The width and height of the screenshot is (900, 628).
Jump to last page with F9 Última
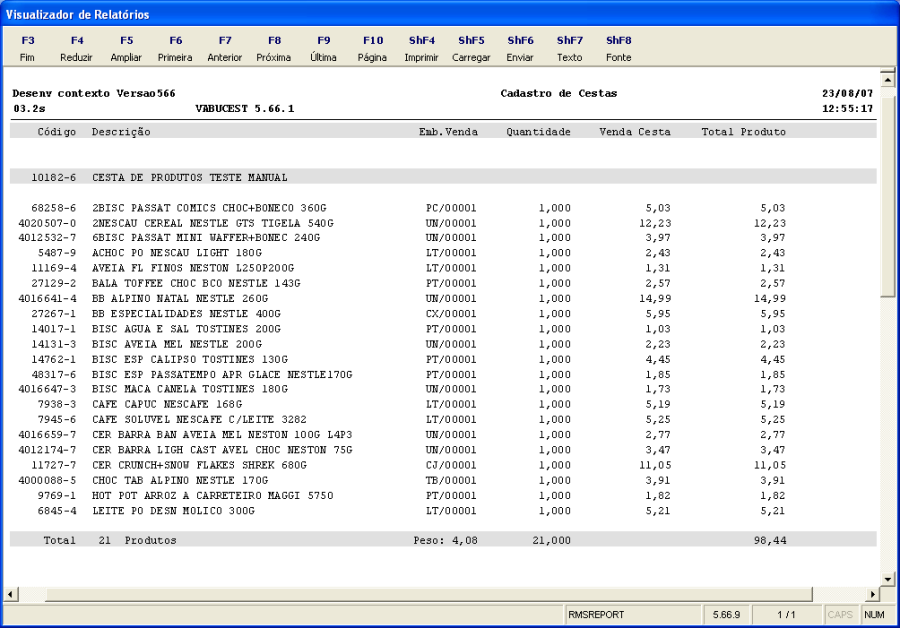tap(324, 48)
